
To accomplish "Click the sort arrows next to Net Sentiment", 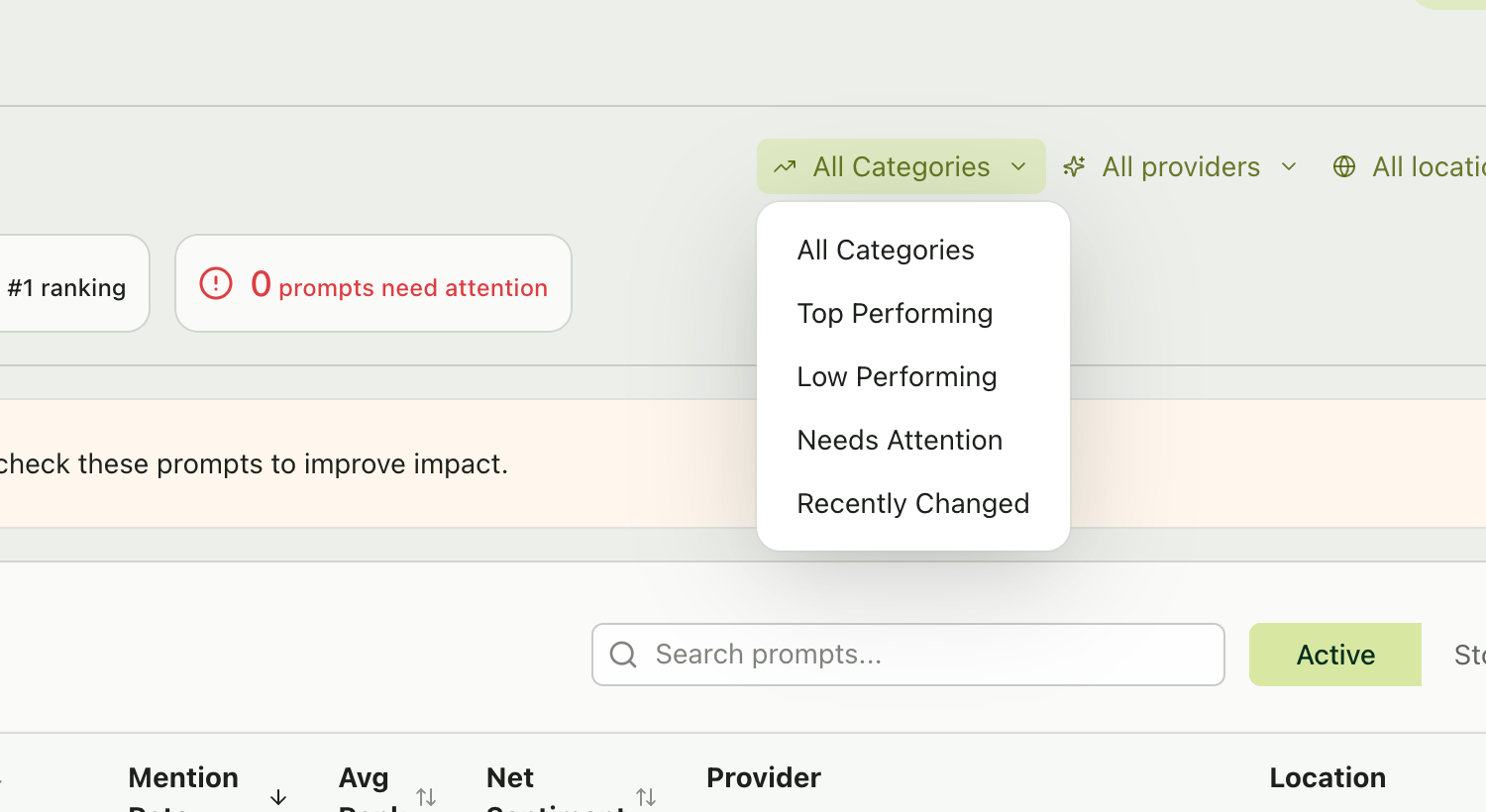I will (647, 795).
